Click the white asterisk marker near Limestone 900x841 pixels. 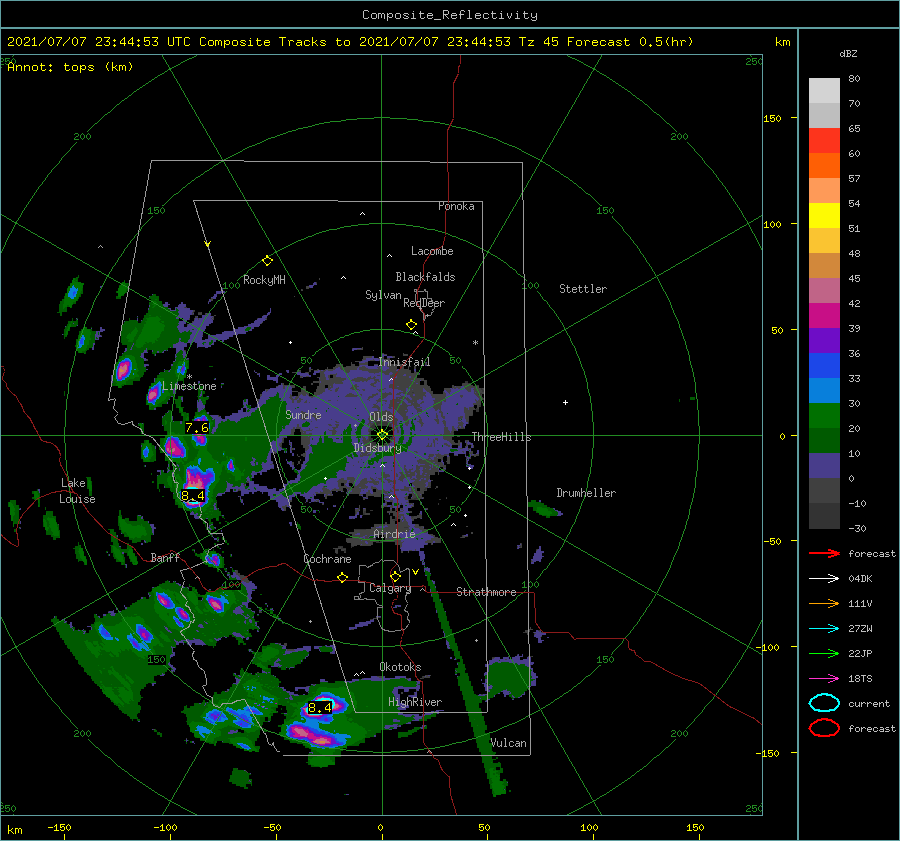point(190,377)
